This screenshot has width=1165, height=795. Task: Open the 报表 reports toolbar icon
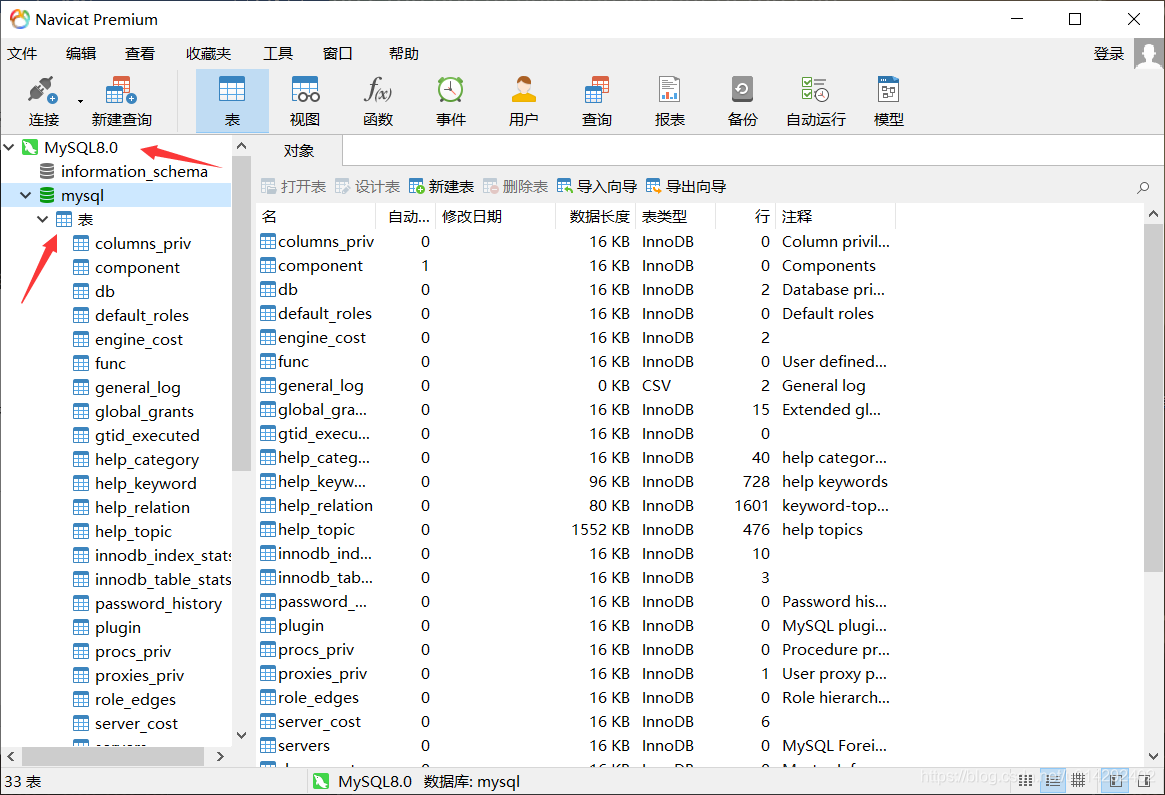[669, 101]
